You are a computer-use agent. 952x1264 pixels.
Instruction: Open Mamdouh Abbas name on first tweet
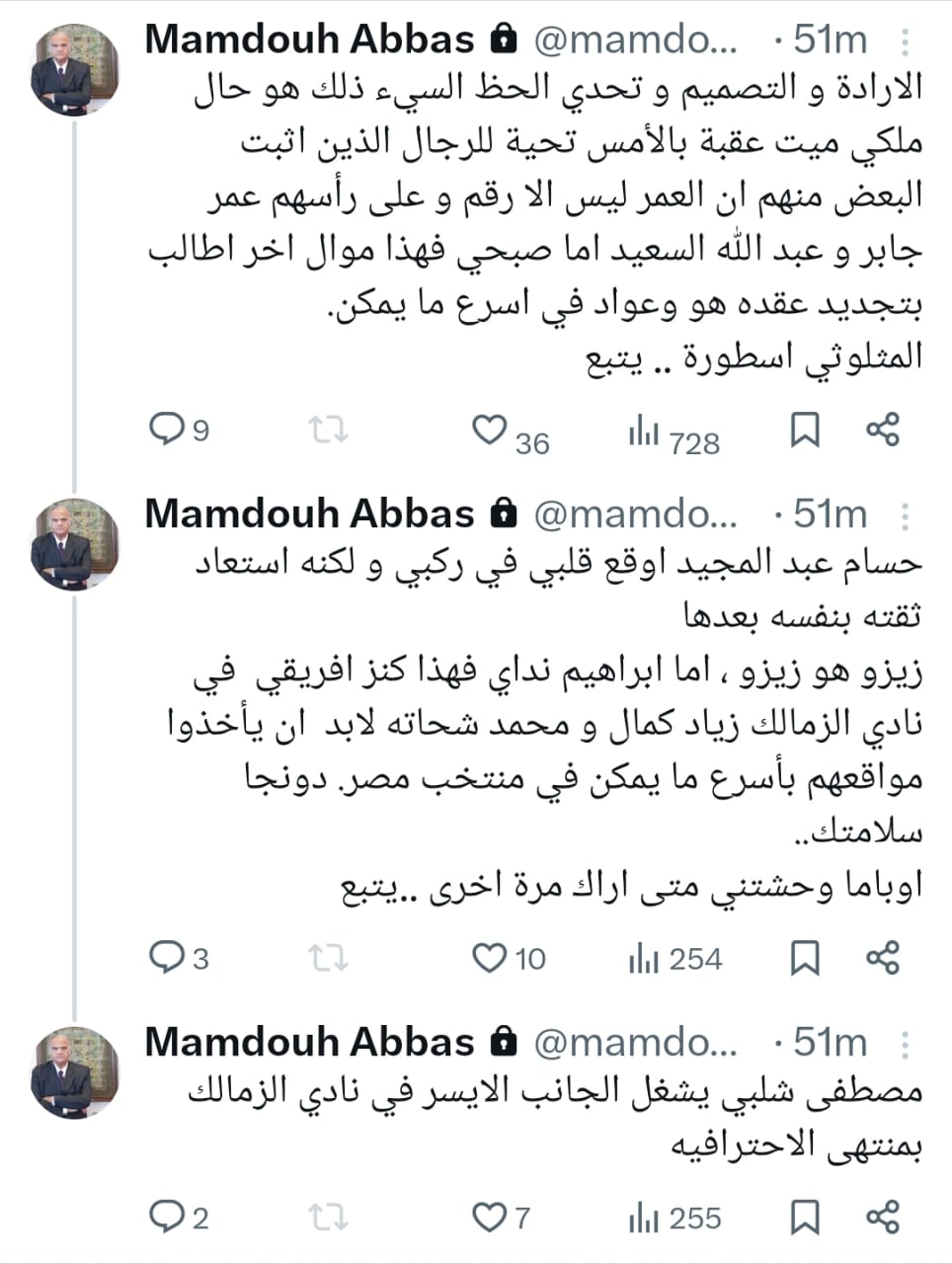point(309,39)
